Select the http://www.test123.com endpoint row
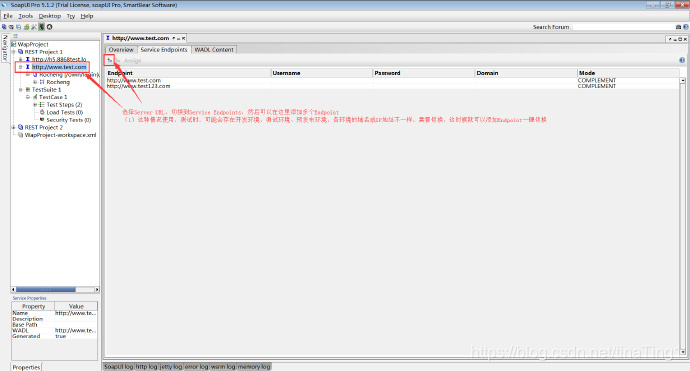Viewport: 690px width, 371px height. click(x=393, y=86)
